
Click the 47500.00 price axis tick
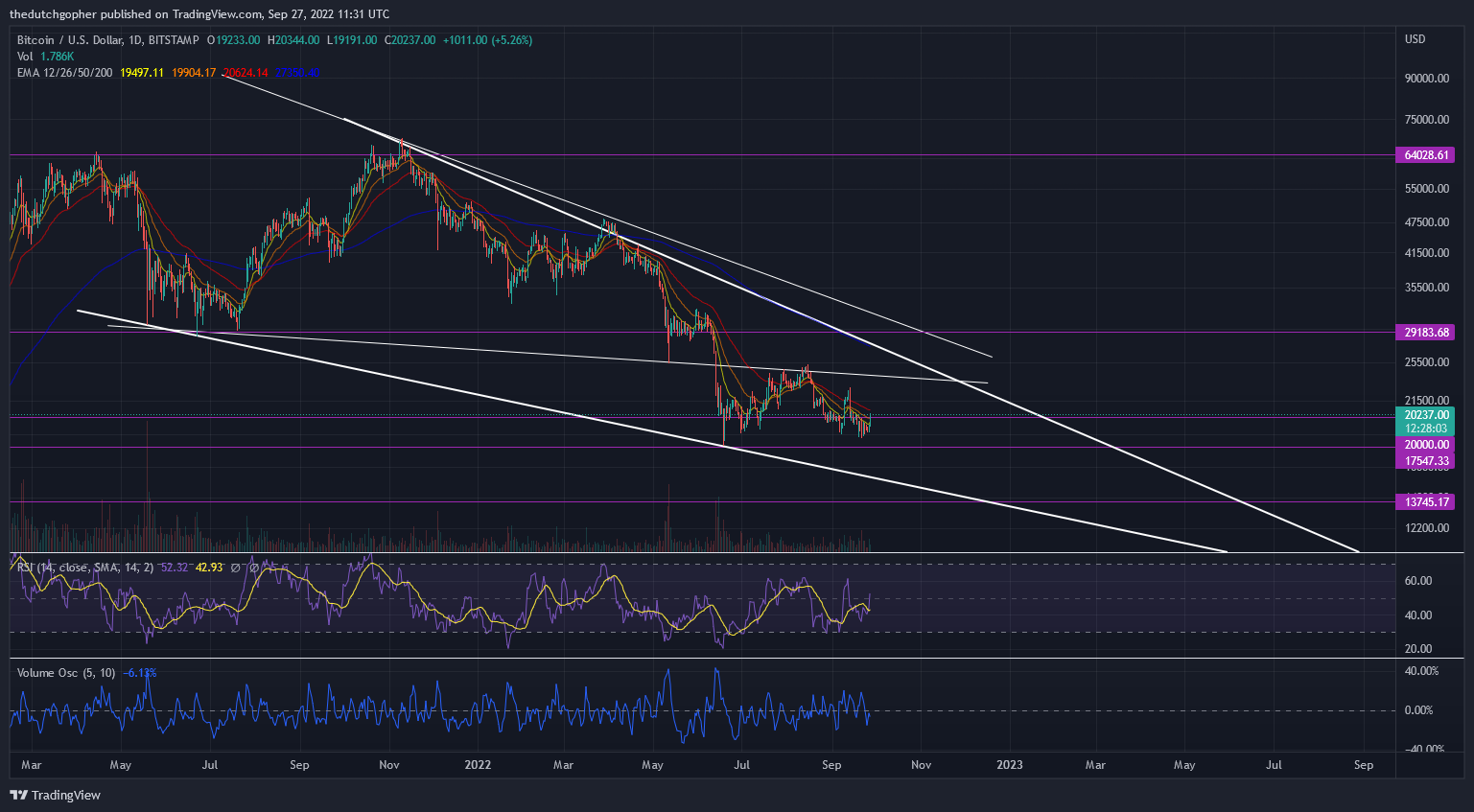[x=1427, y=222]
